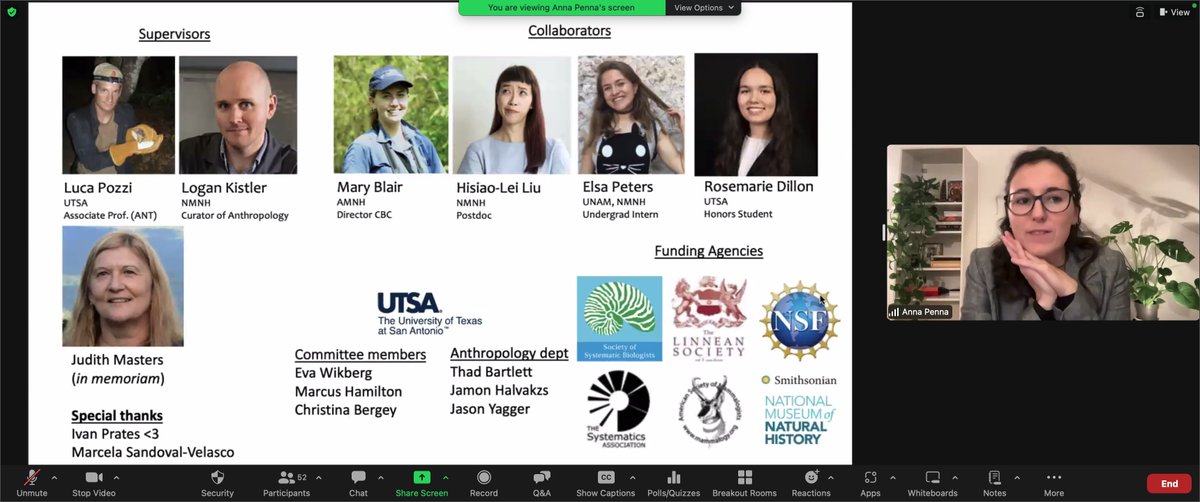Click Judith Masters' photo
1200x502 pixels.
pos(123,286)
